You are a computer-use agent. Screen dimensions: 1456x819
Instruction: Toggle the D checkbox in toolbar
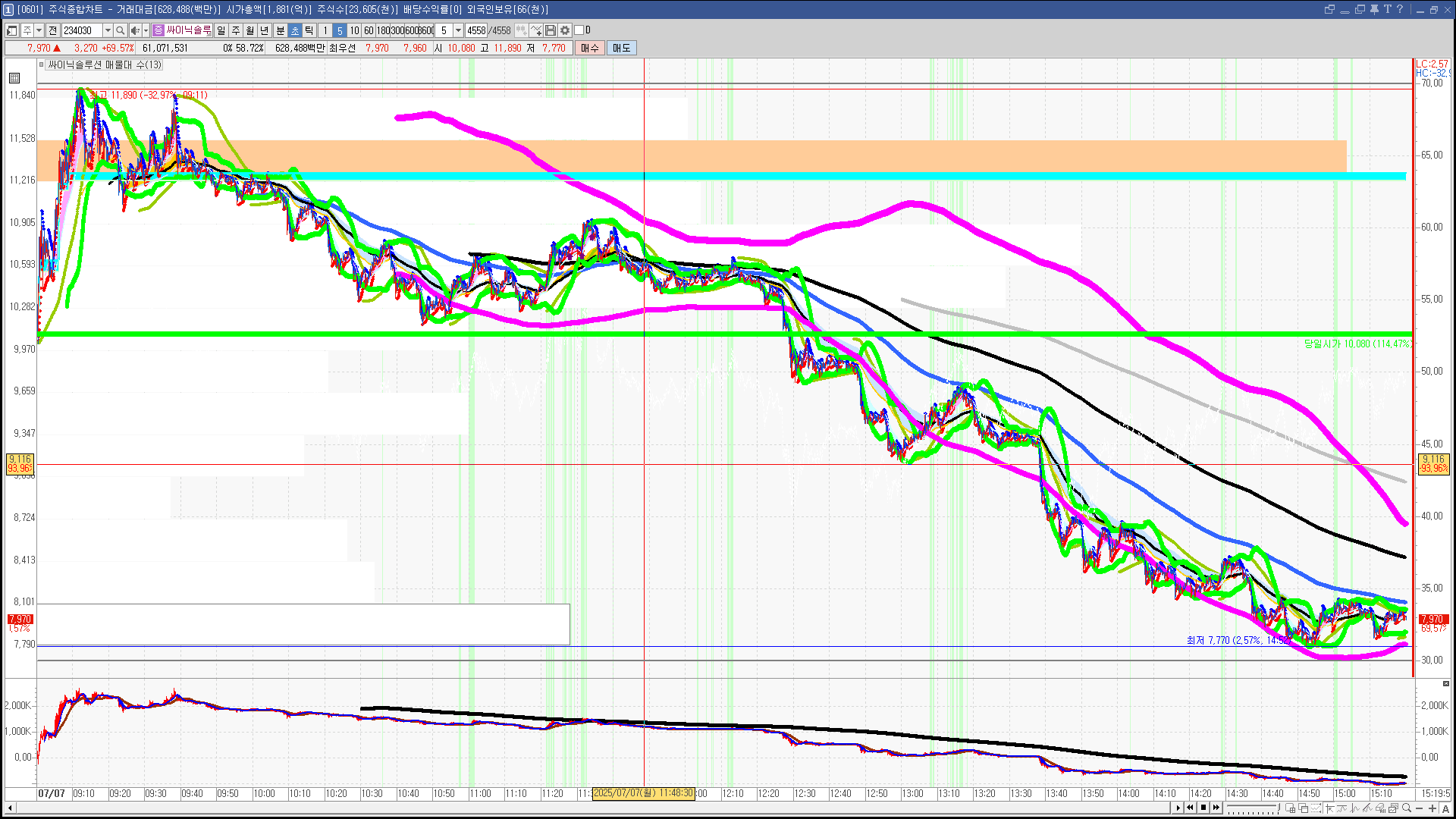tap(579, 30)
